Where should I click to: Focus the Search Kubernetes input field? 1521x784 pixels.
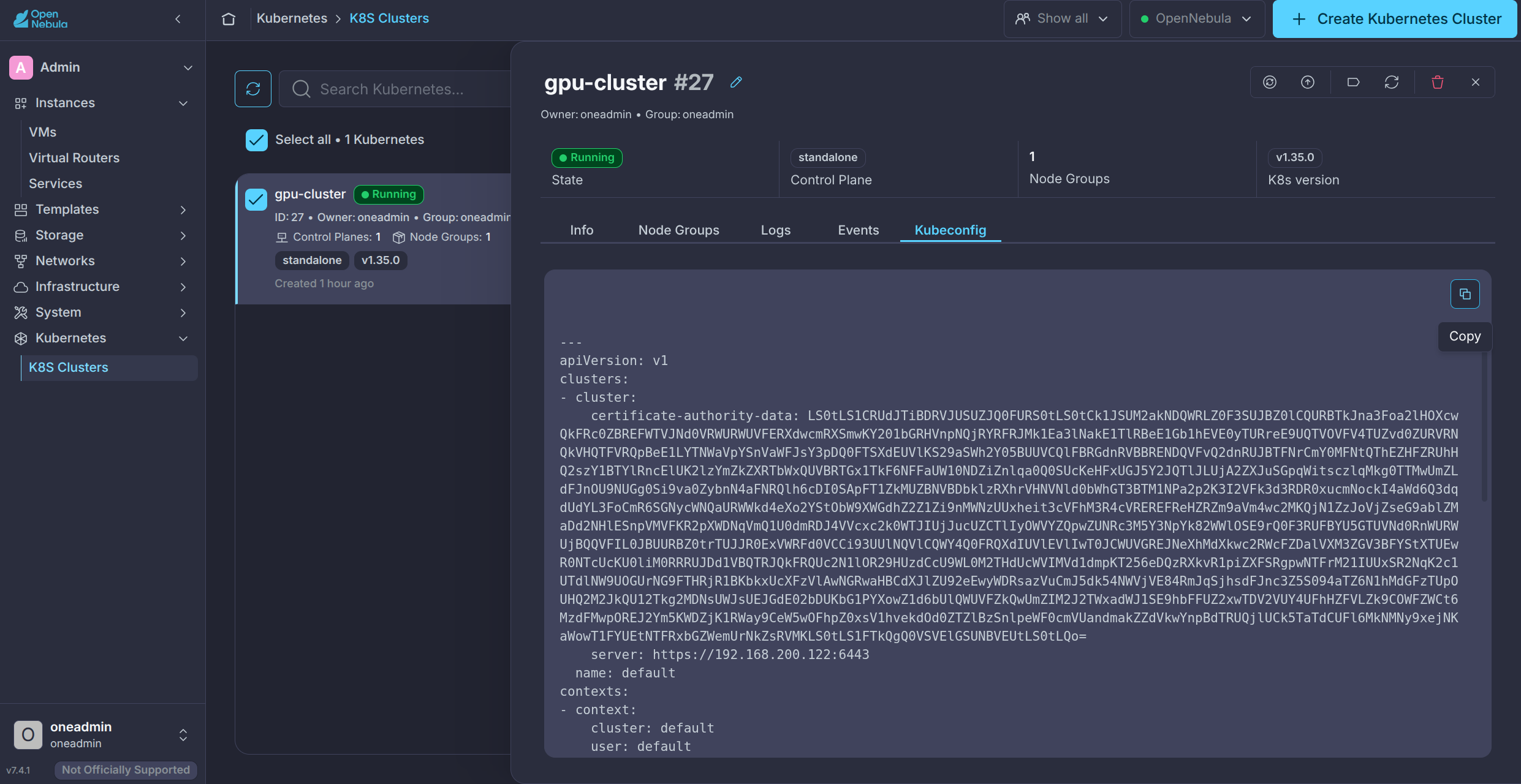[395, 89]
